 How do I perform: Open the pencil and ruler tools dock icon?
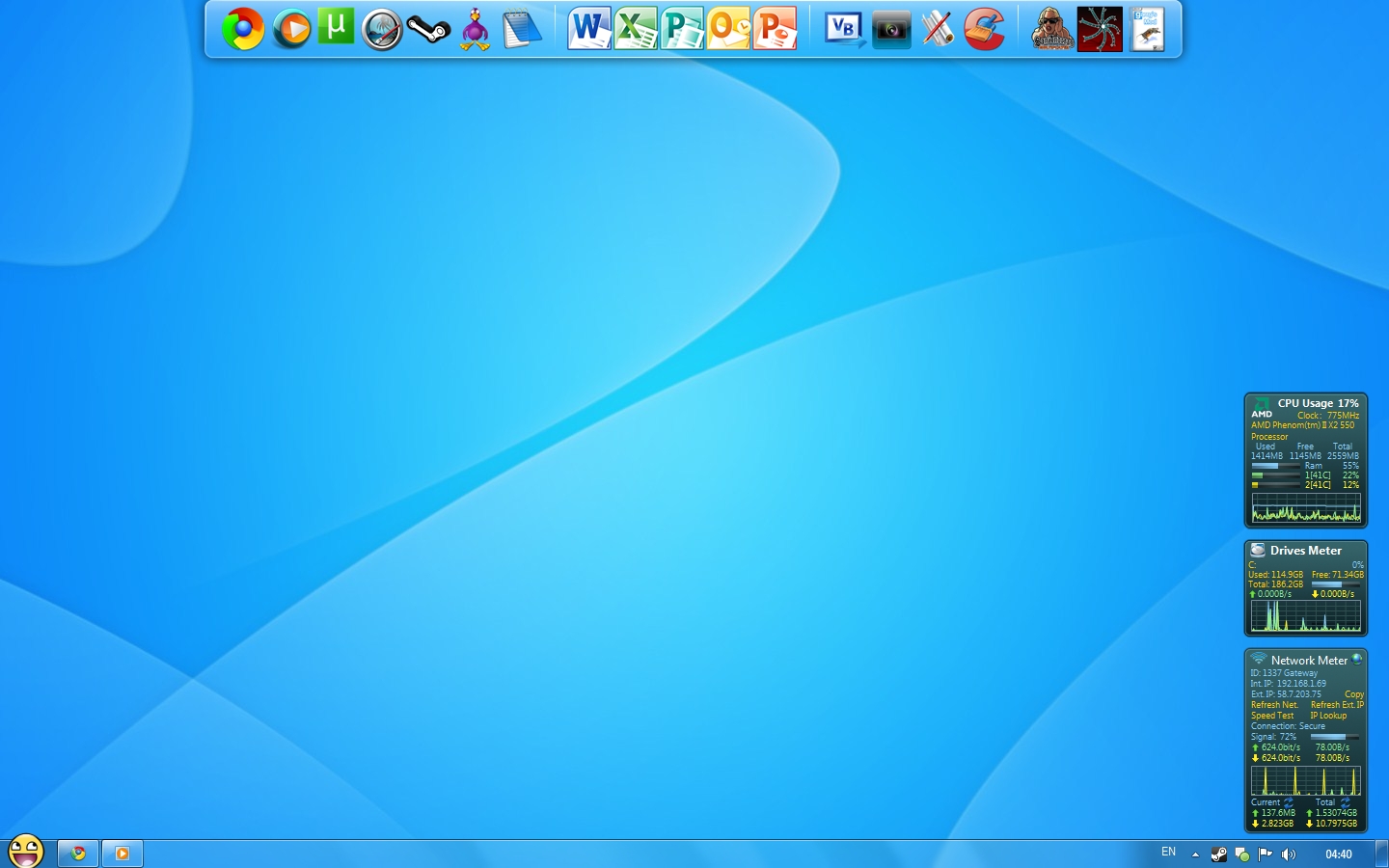[x=938, y=29]
